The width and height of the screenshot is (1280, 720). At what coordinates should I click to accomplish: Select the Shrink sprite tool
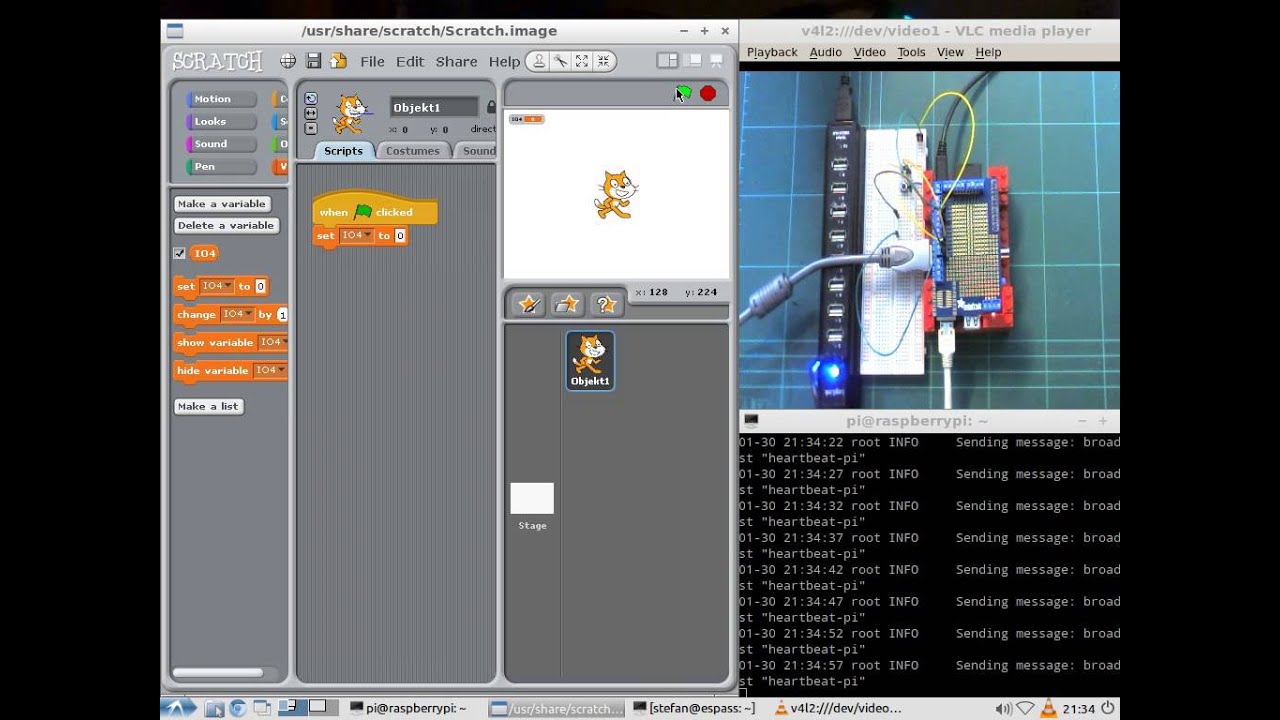(x=603, y=61)
